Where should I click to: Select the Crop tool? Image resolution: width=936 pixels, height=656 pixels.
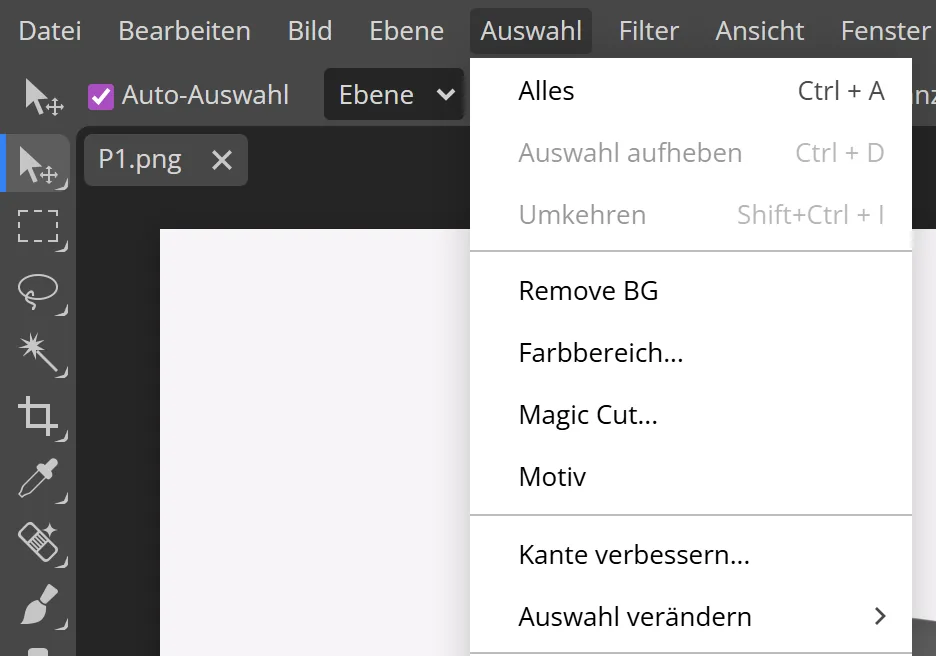click(x=38, y=417)
